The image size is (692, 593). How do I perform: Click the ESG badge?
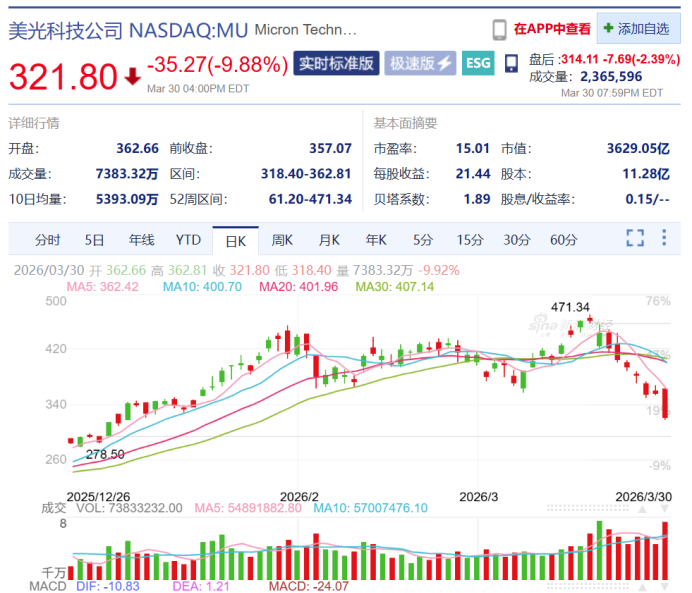(478, 63)
